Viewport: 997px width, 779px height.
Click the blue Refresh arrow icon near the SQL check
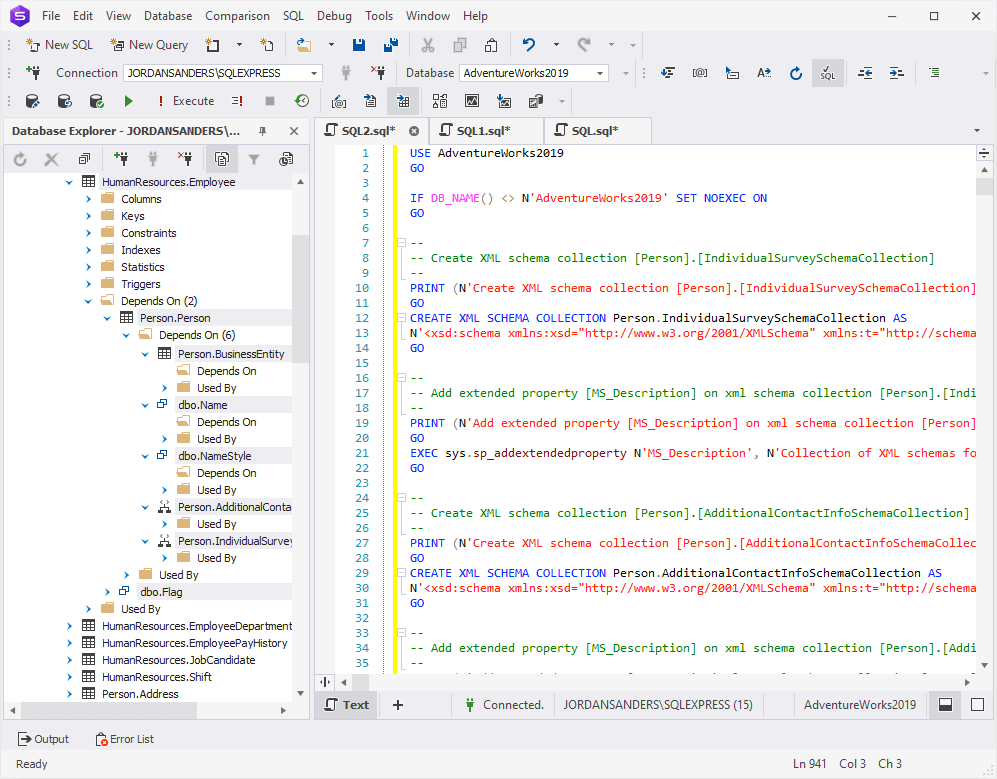point(795,72)
